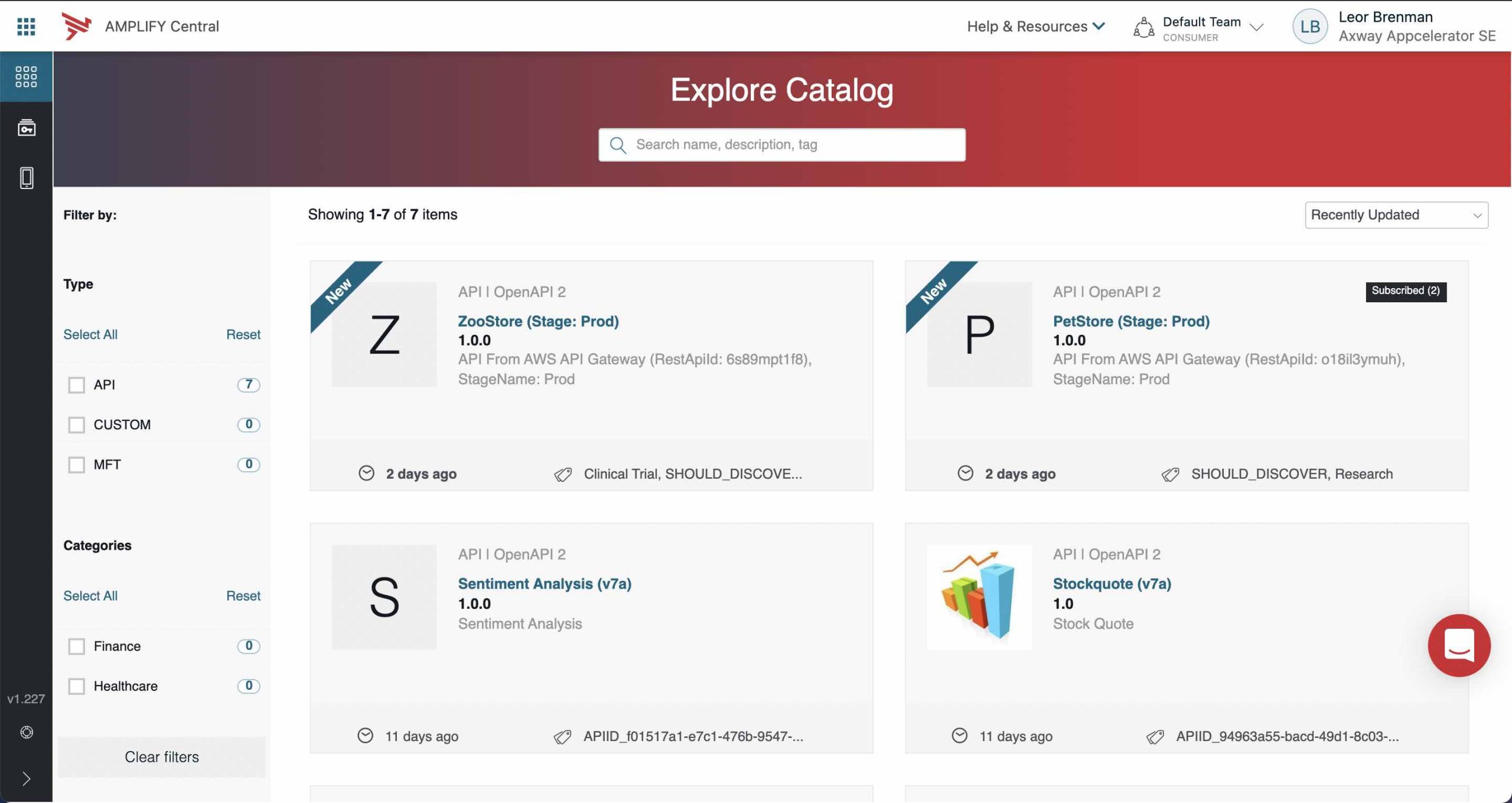Click the search magnifier icon
This screenshot has width=1512, height=803.
(618, 145)
